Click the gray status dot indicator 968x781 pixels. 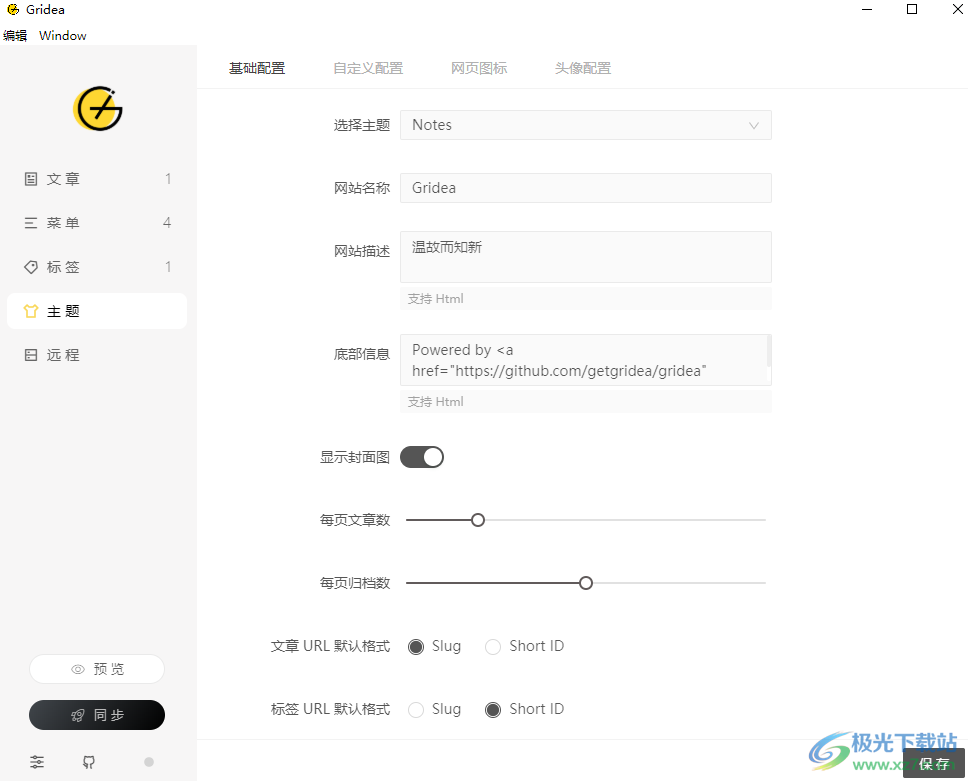tap(149, 762)
